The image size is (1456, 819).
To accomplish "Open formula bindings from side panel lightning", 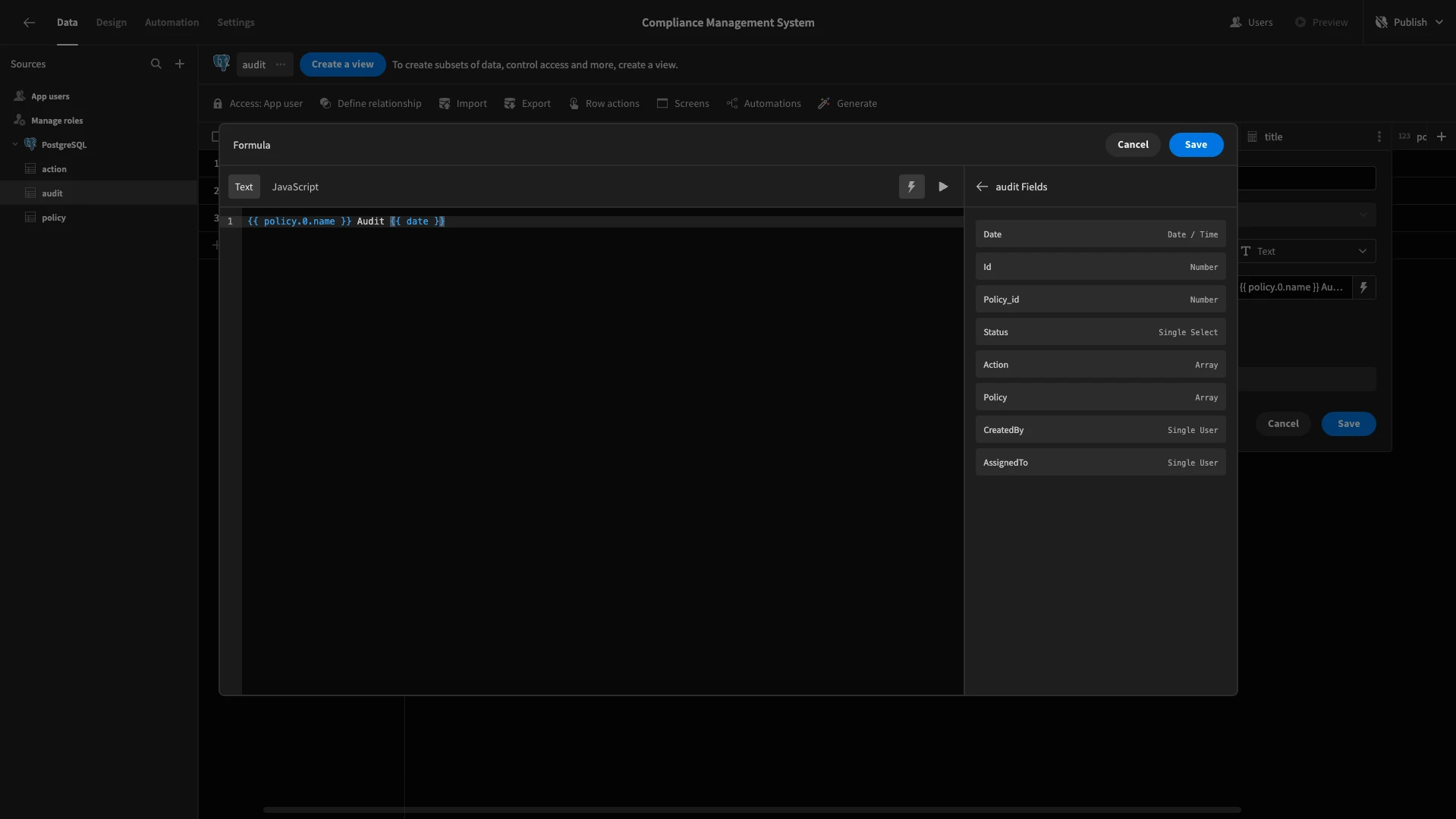I will pos(1363,287).
